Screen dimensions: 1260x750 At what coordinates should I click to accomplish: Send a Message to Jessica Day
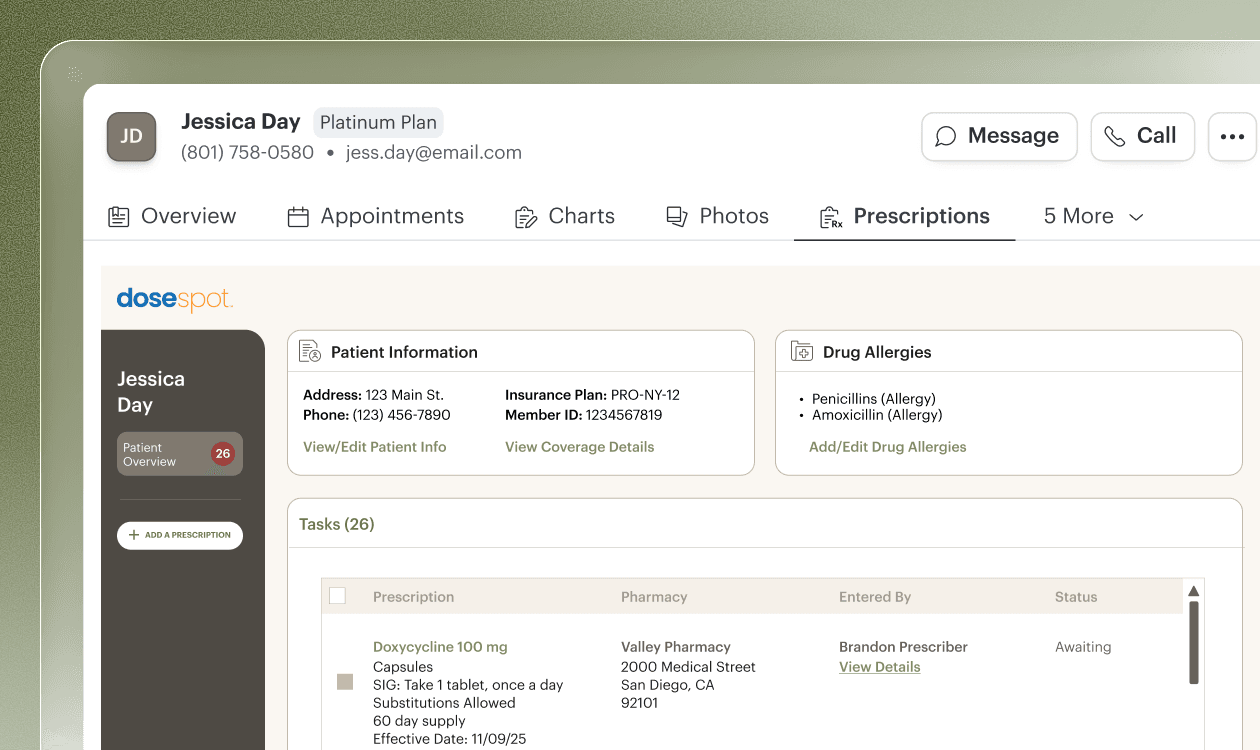[x=999, y=137]
